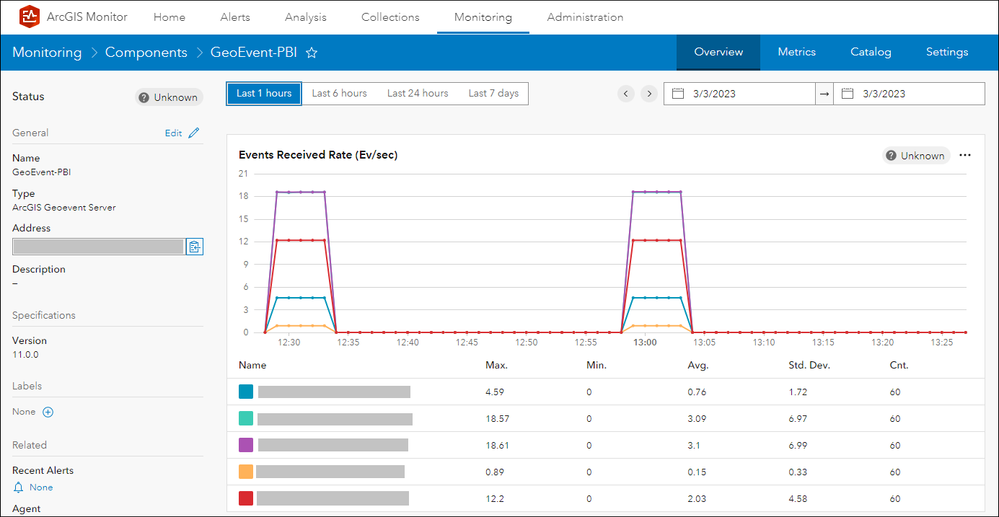Switch to the Overview tab
The image size is (999, 517).
pos(719,52)
